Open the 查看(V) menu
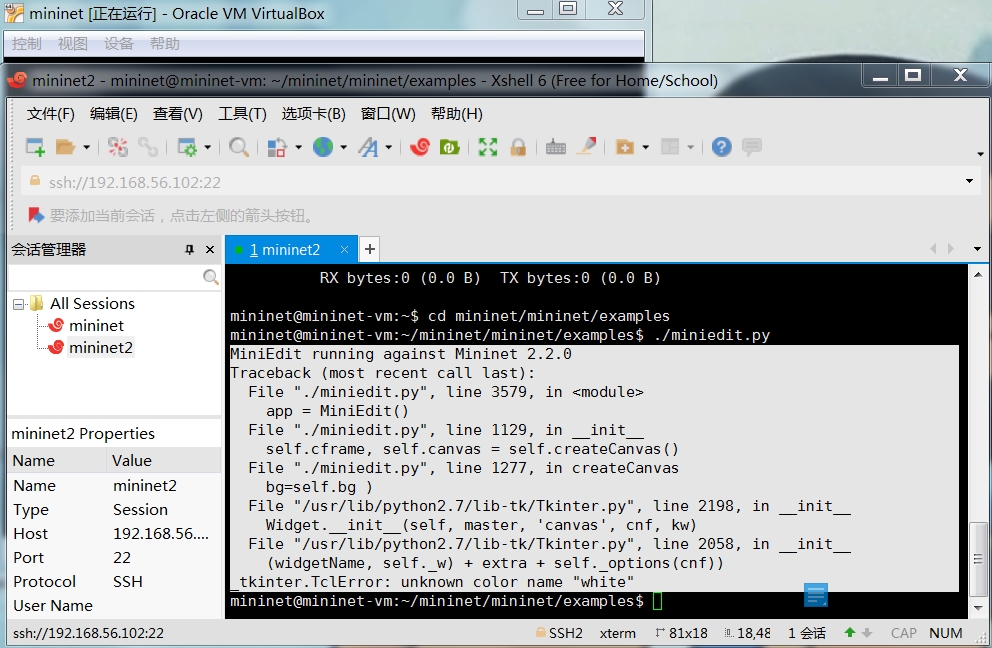 point(178,114)
